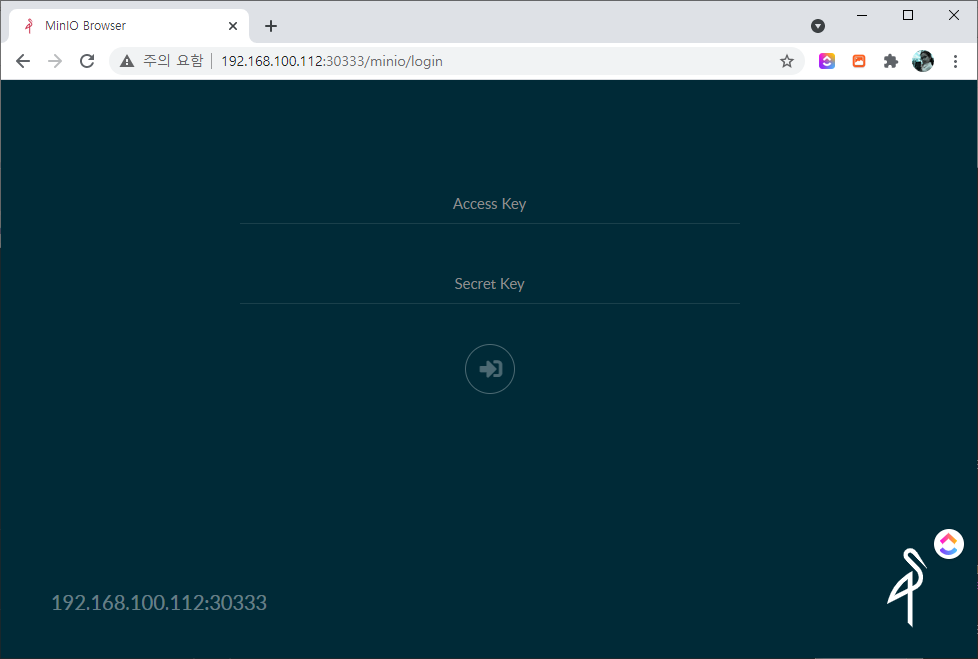Click the login arrow button
978x659 pixels.
point(490,369)
